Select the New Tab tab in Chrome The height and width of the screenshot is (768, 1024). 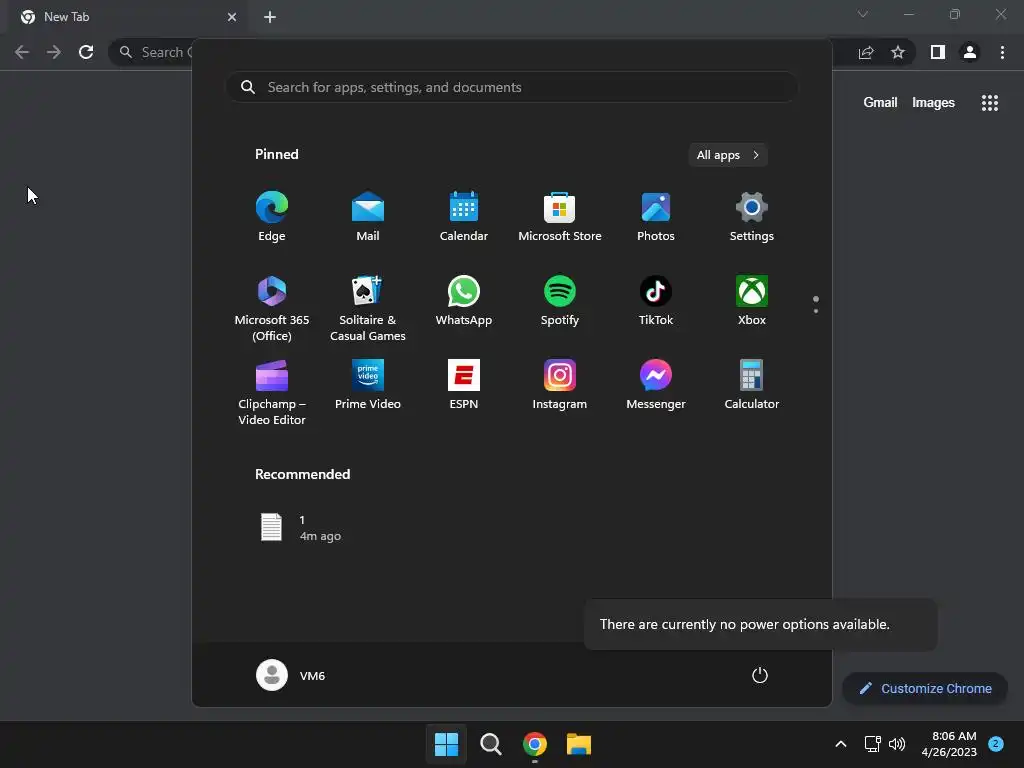[127, 17]
